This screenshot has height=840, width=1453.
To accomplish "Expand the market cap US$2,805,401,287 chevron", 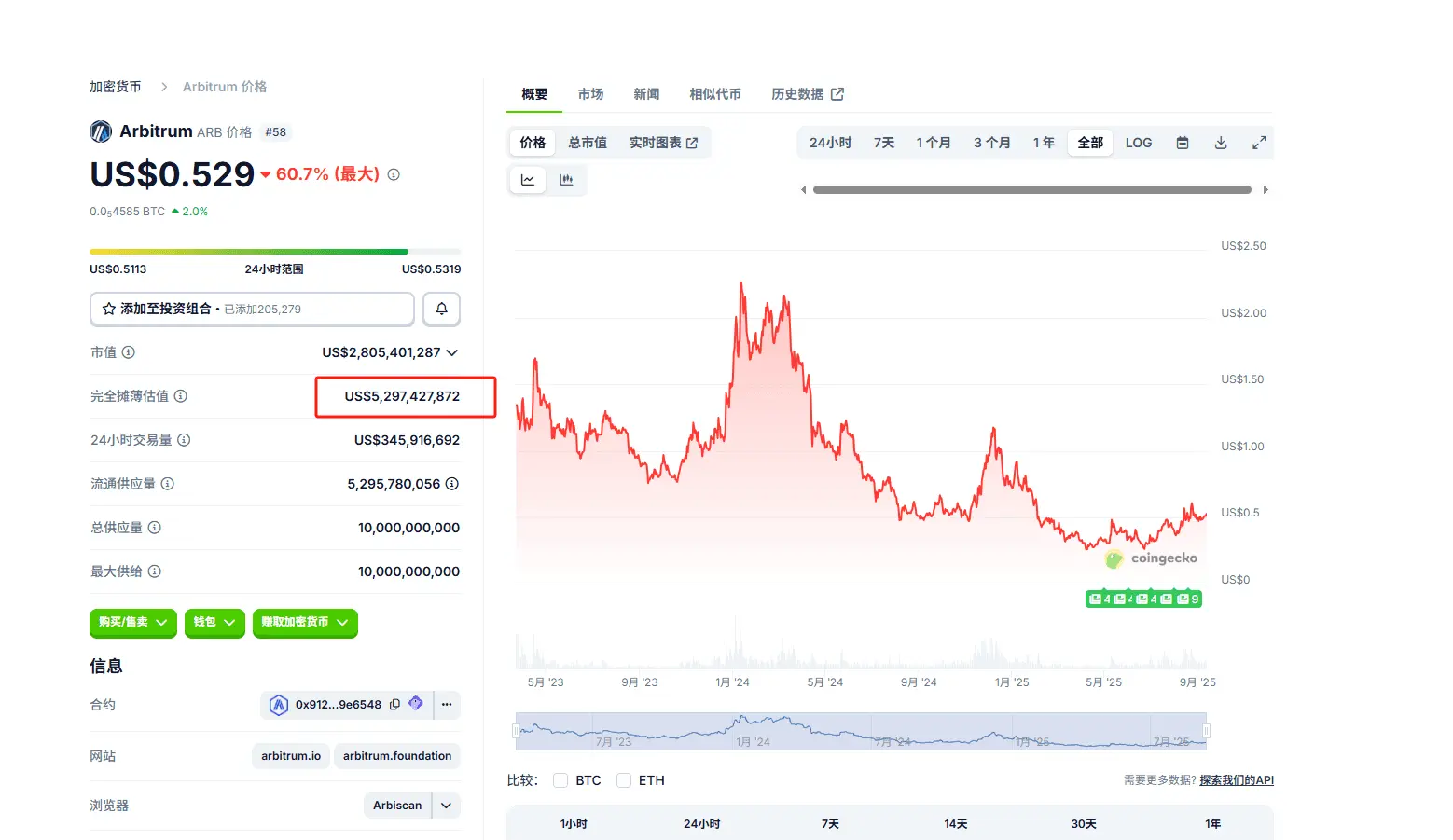I will [452, 352].
